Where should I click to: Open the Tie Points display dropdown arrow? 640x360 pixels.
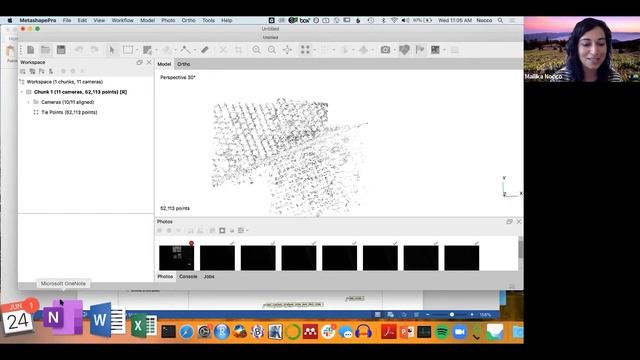pos(315,50)
